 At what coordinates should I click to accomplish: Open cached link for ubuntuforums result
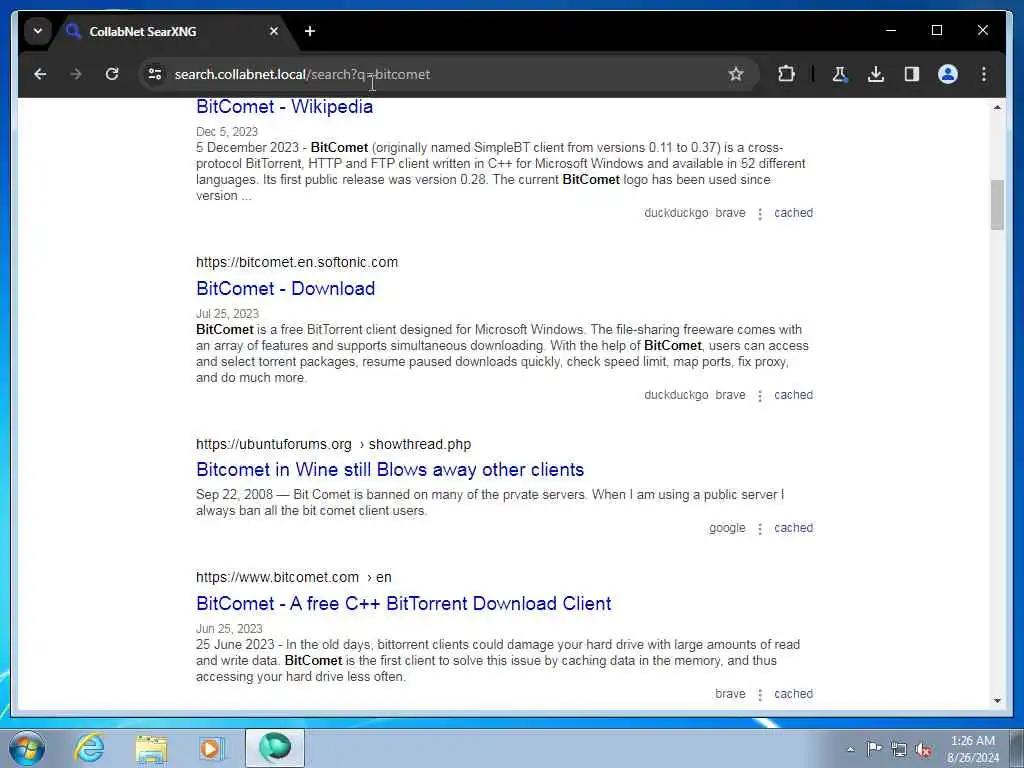(793, 528)
